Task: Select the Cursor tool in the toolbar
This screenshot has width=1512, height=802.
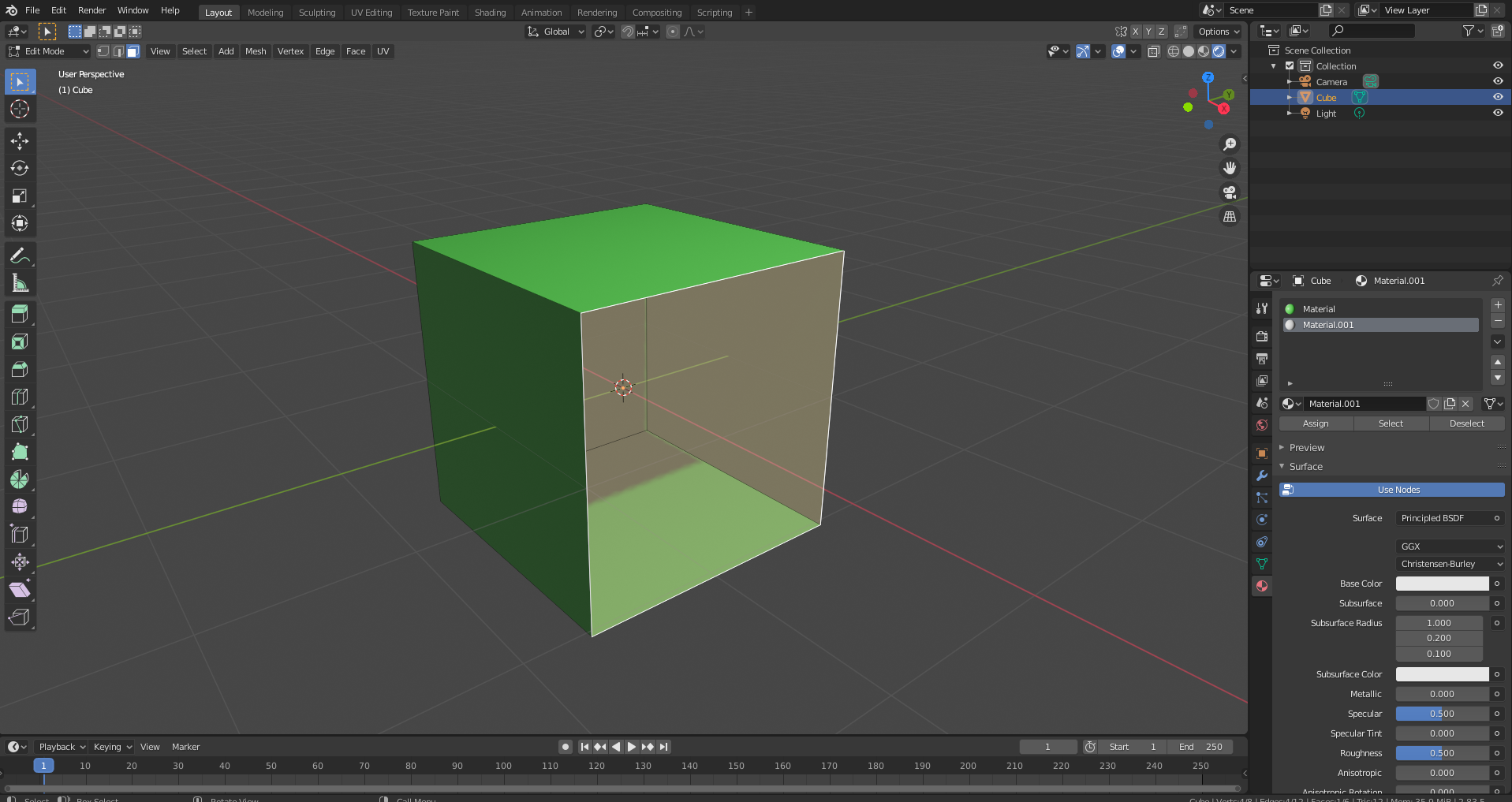Action: coord(20,109)
